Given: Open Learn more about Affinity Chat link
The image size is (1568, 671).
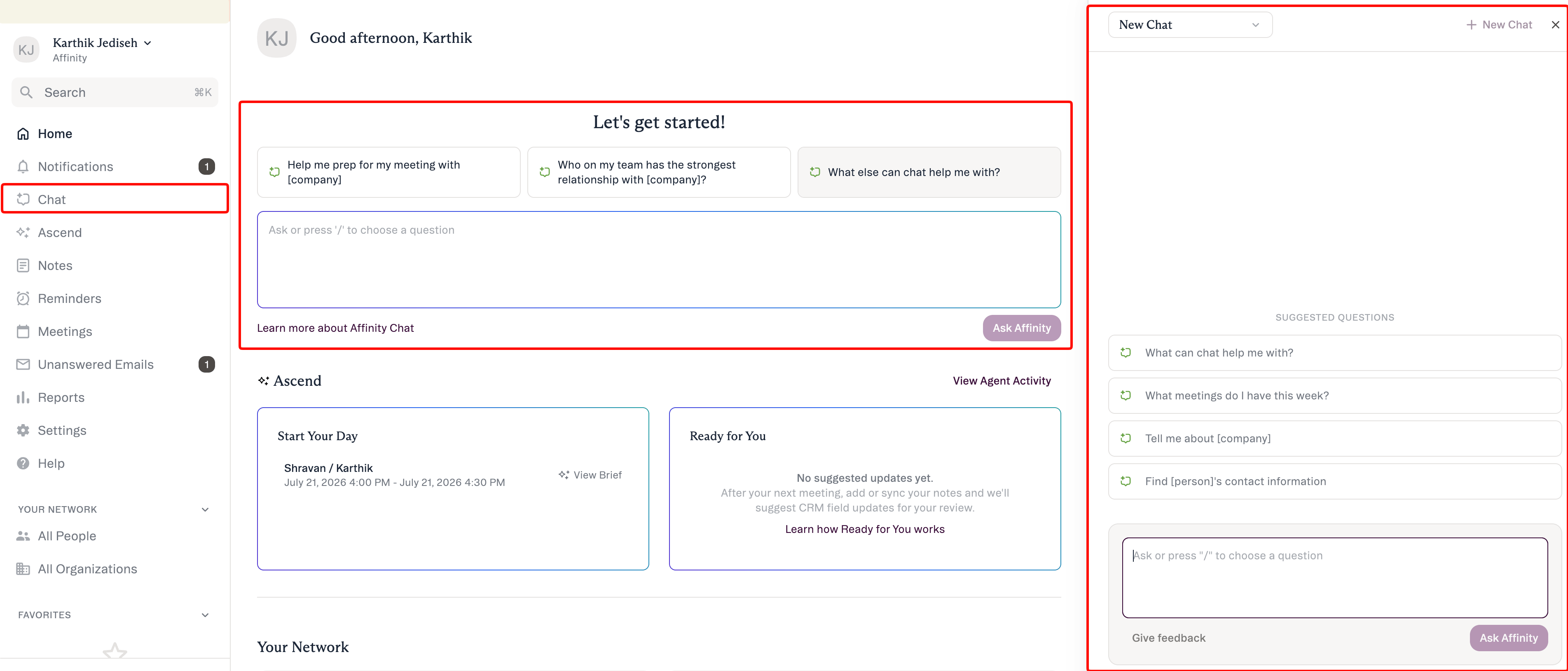Looking at the screenshot, I should pyautogui.click(x=335, y=328).
